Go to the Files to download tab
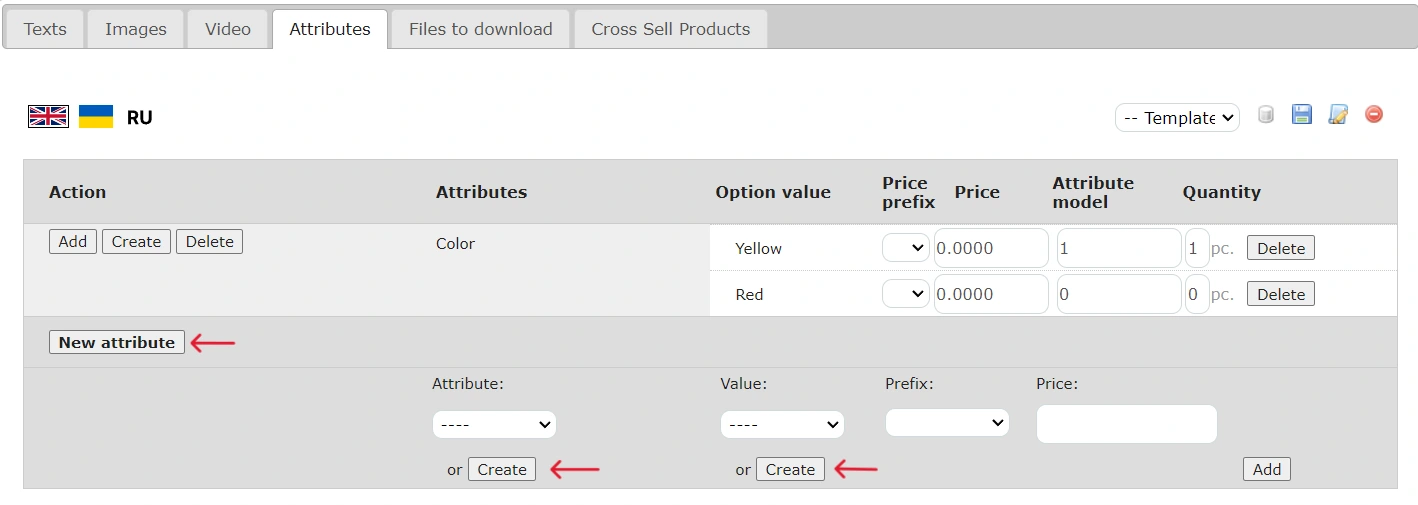 point(480,29)
